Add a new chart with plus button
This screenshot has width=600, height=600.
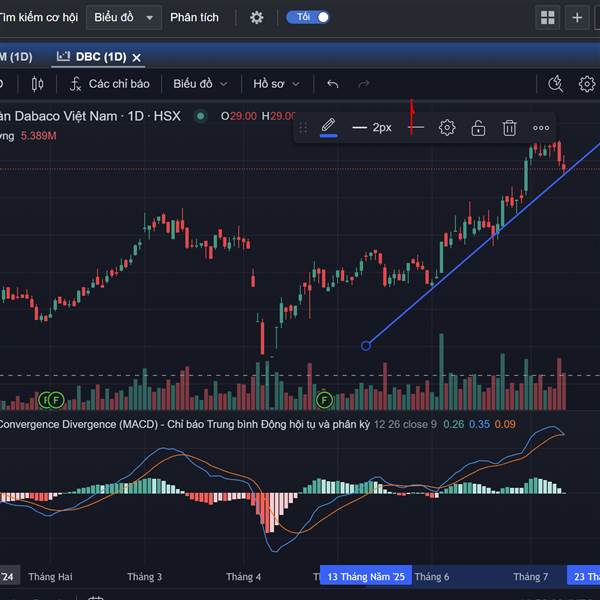coord(577,17)
